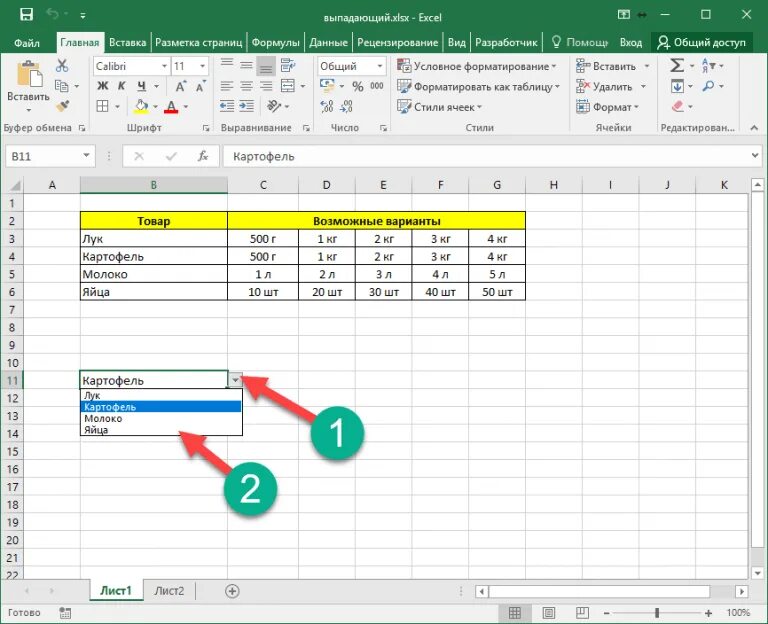Viewport: 768px width, 624px height.
Task: Add new sheet with plus icon
Action: [232, 591]
